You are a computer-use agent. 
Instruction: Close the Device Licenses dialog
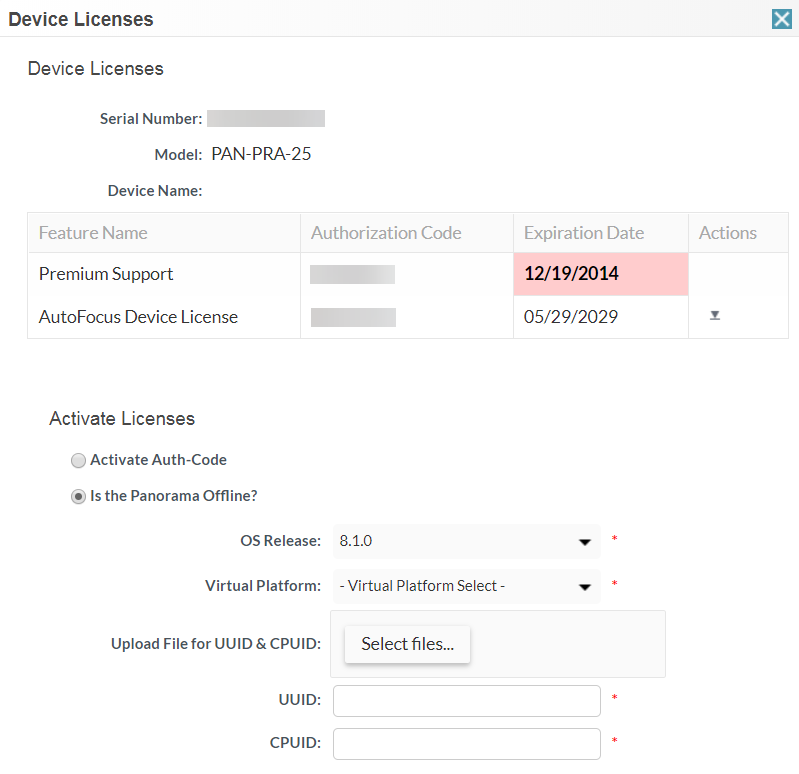point(781,19)
